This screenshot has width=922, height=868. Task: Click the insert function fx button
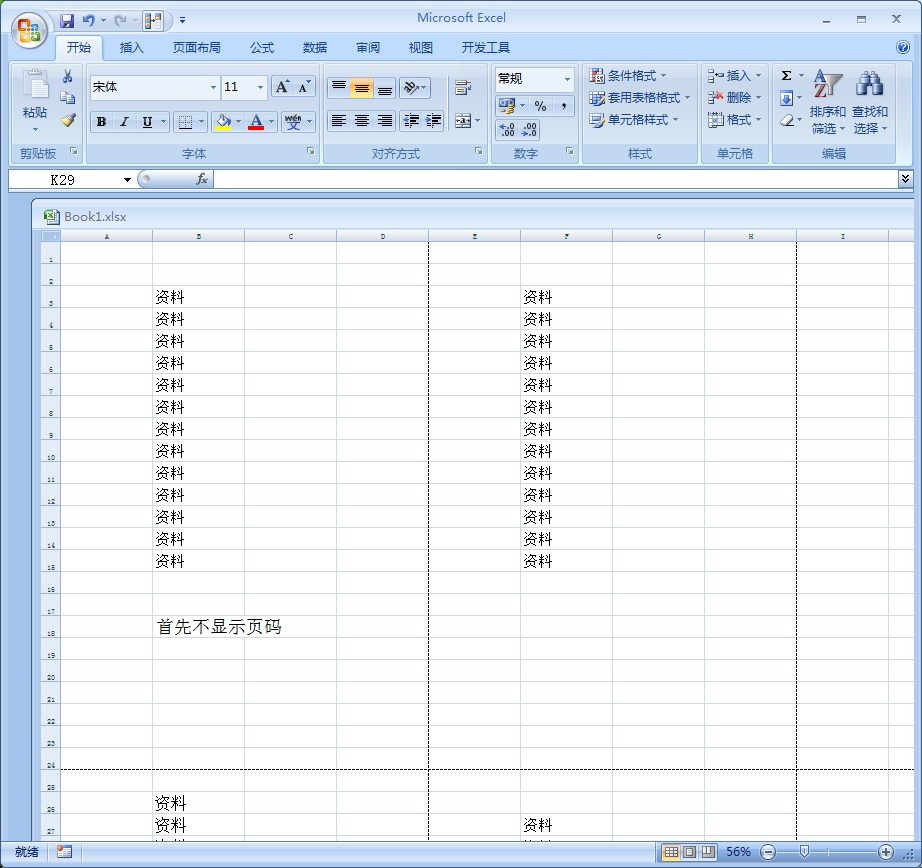tap(202, 179)
